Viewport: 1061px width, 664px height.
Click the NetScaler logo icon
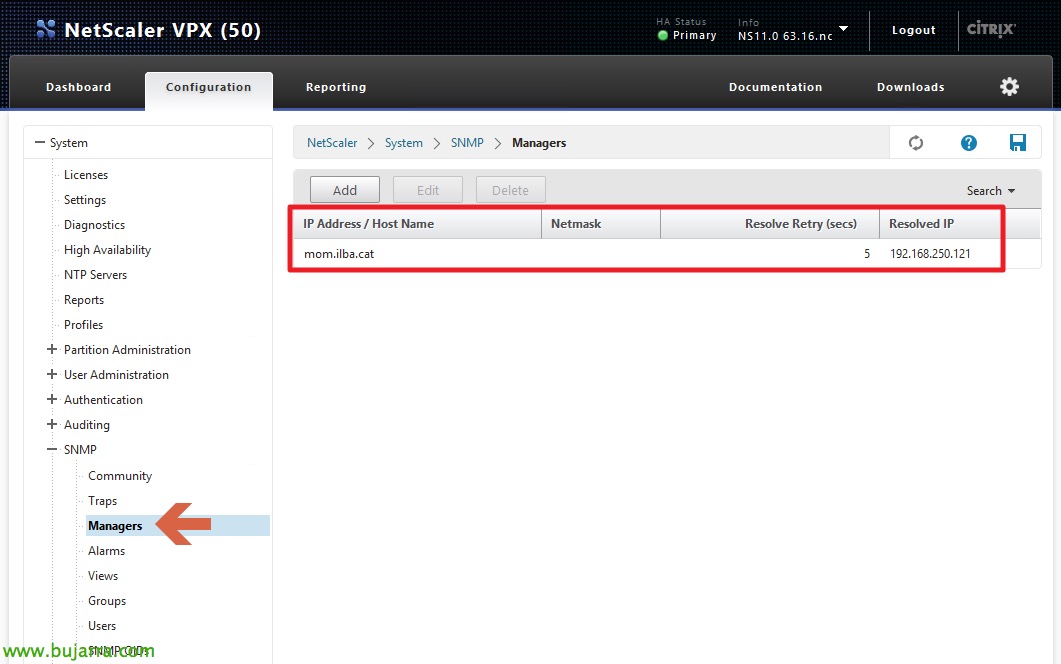[x=45, y=29]
